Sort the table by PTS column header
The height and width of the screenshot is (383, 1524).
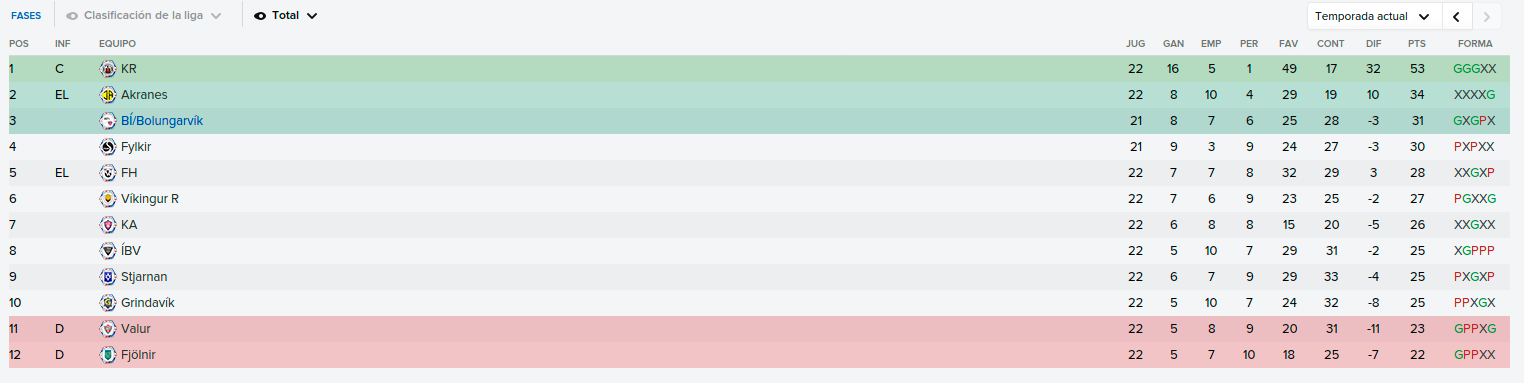[x=1417, y=44]
